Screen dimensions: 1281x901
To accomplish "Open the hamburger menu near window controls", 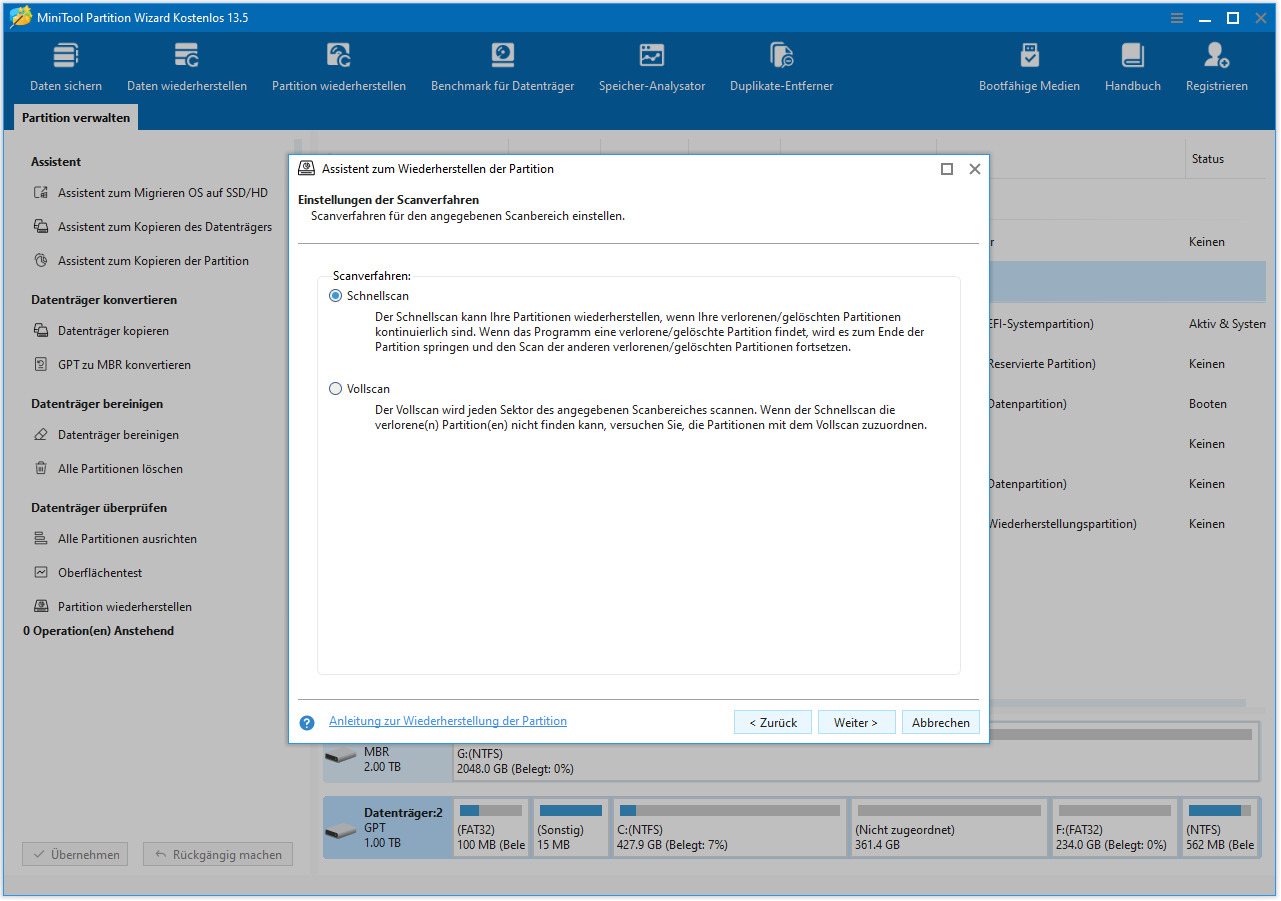I will [x=1176, y=17].
